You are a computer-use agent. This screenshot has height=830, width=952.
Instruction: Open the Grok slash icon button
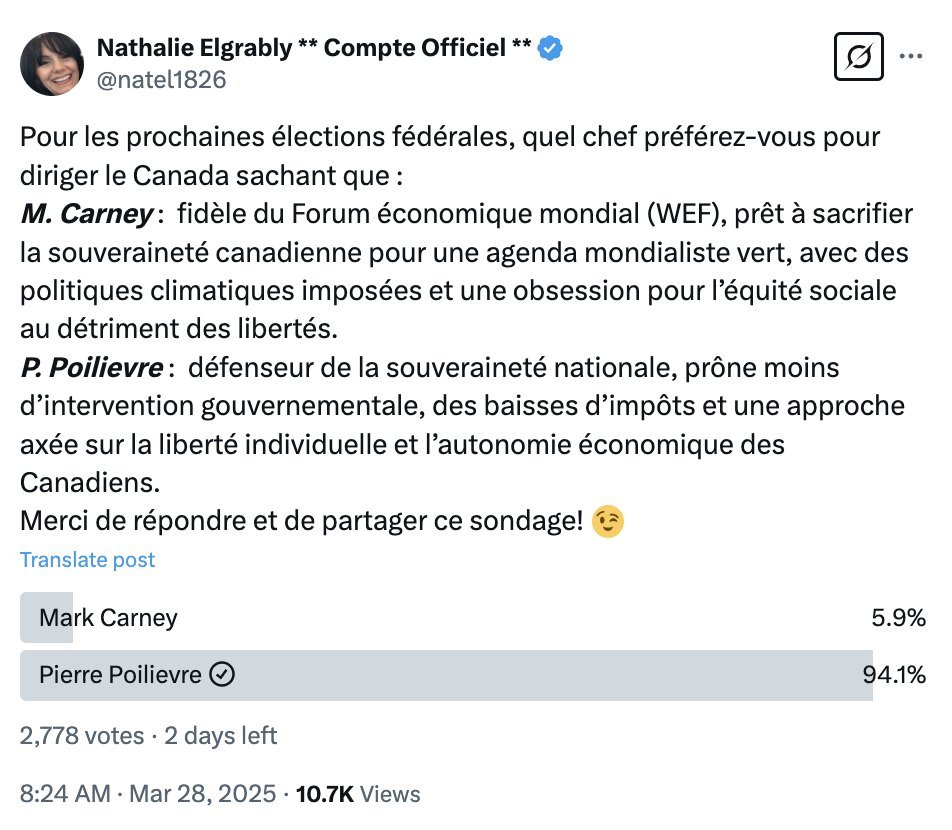858,56
